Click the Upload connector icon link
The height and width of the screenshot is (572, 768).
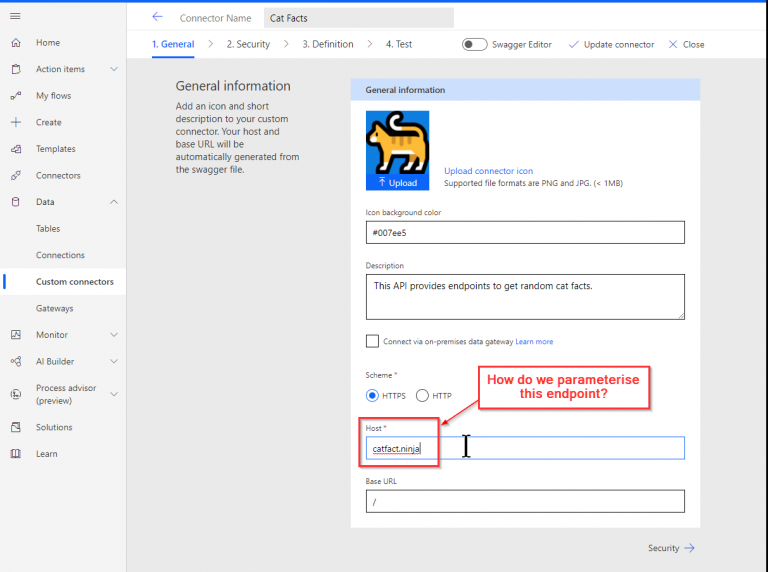click(x=488, y=171)
